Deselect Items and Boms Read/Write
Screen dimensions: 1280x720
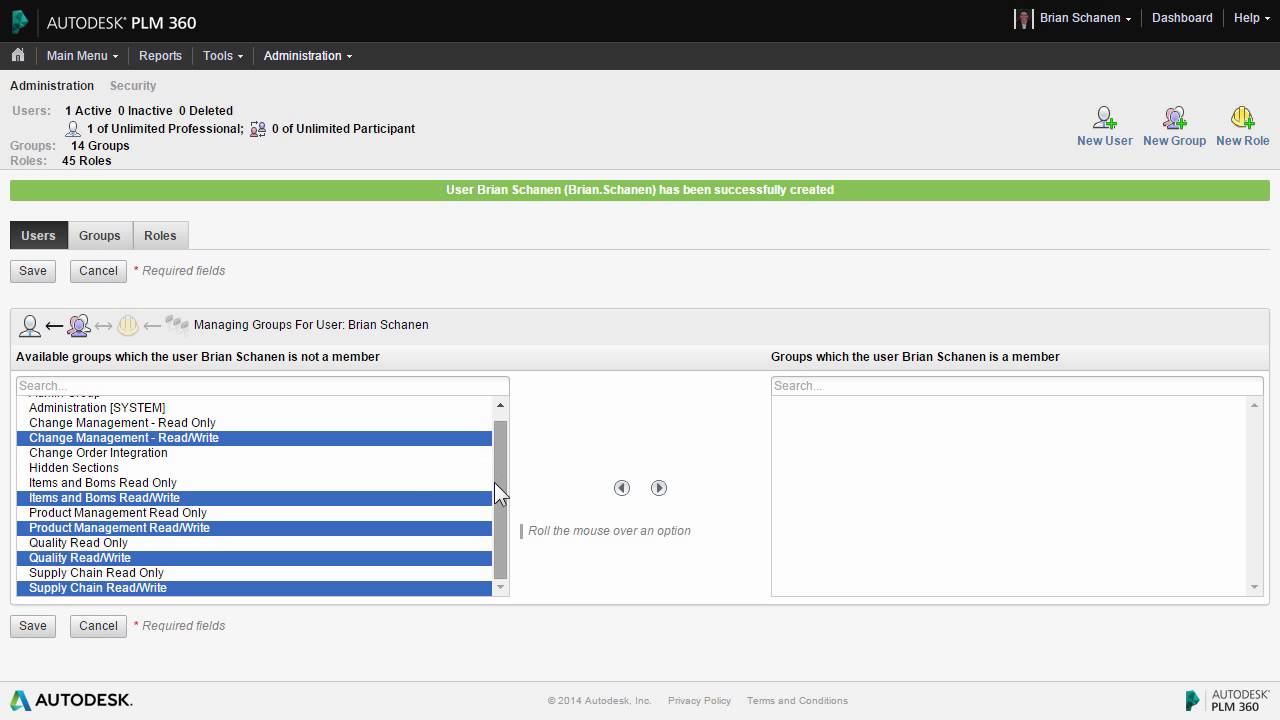254,498
